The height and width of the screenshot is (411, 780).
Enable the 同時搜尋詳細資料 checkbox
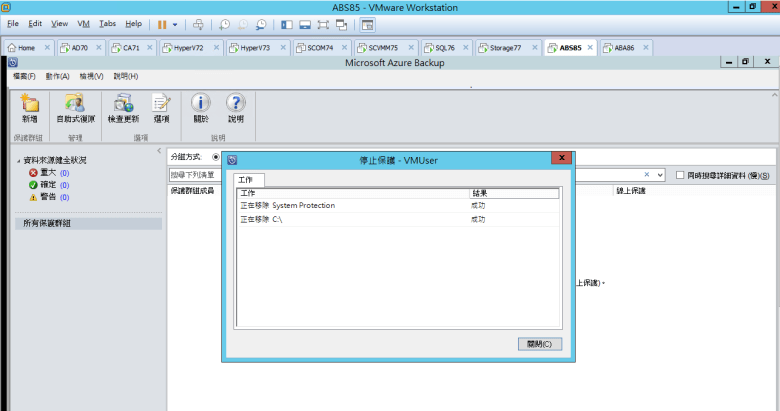click(680, 175)
